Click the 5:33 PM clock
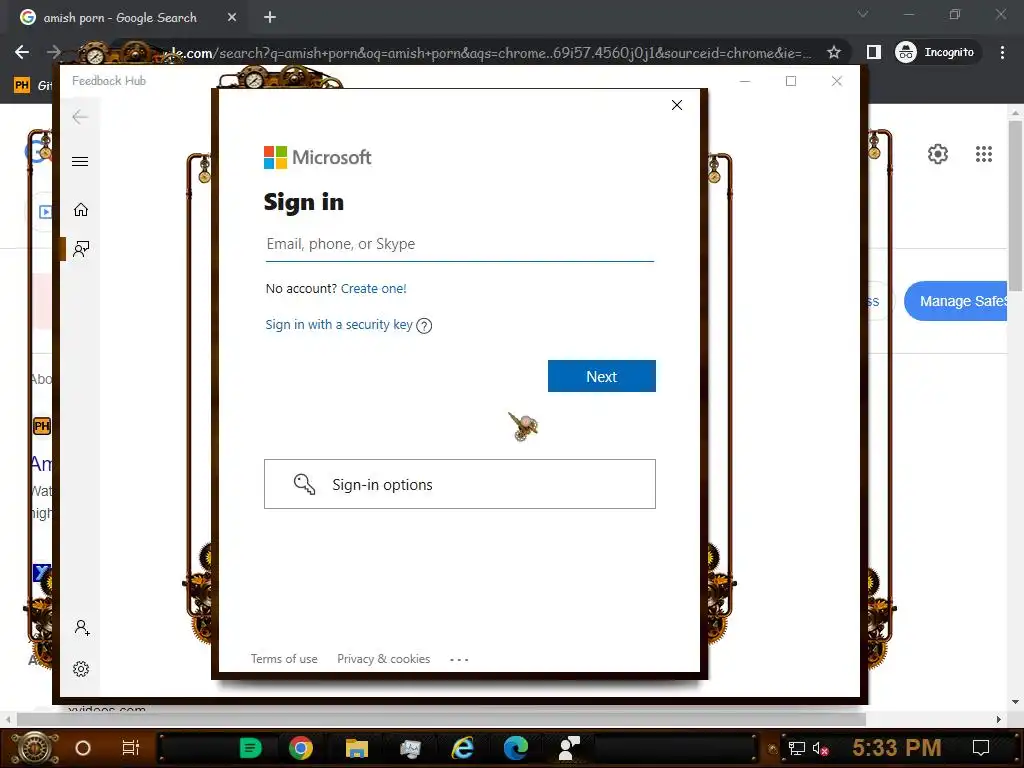 896,747
